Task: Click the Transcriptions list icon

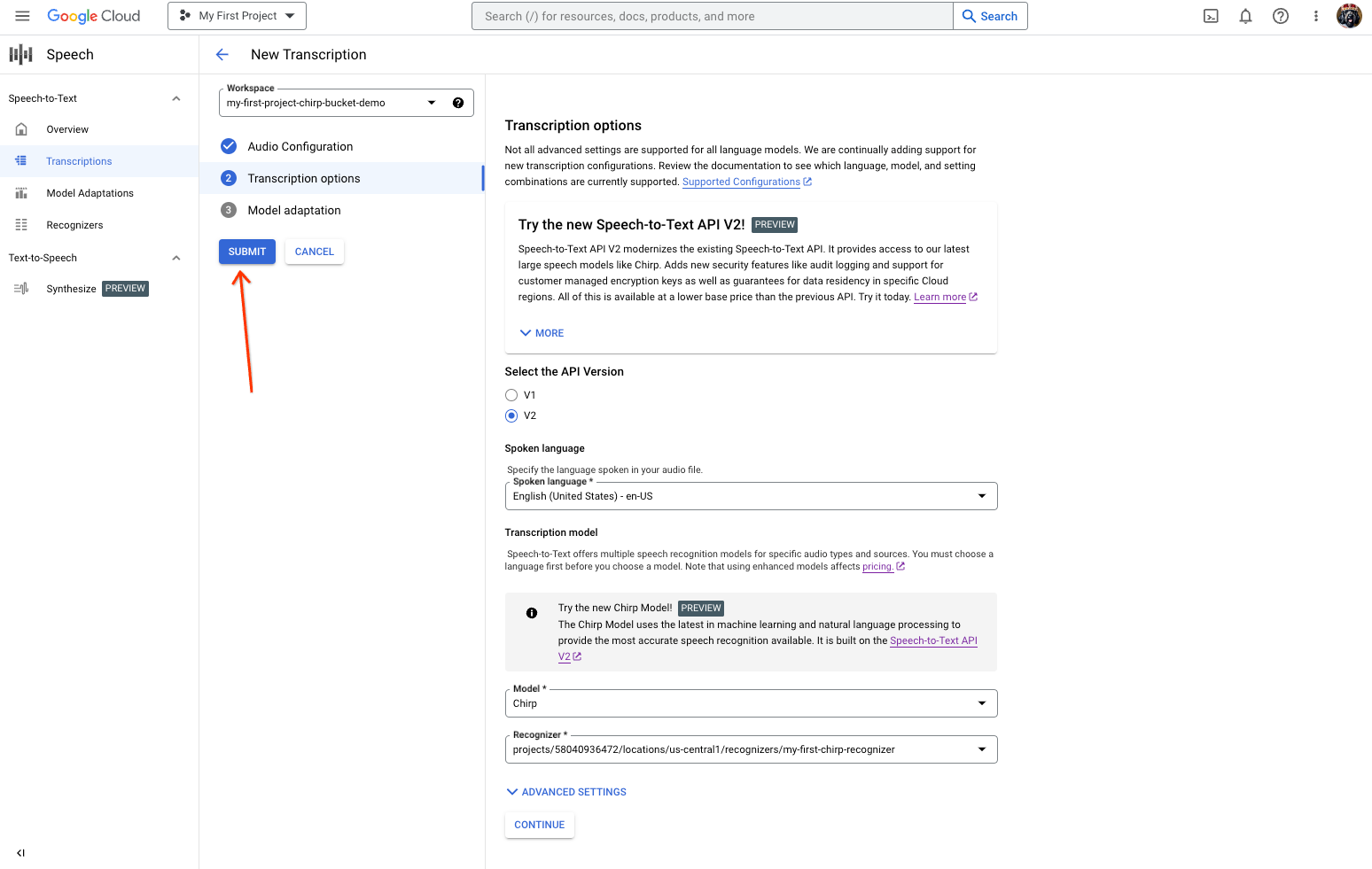Action: [21, 161]
